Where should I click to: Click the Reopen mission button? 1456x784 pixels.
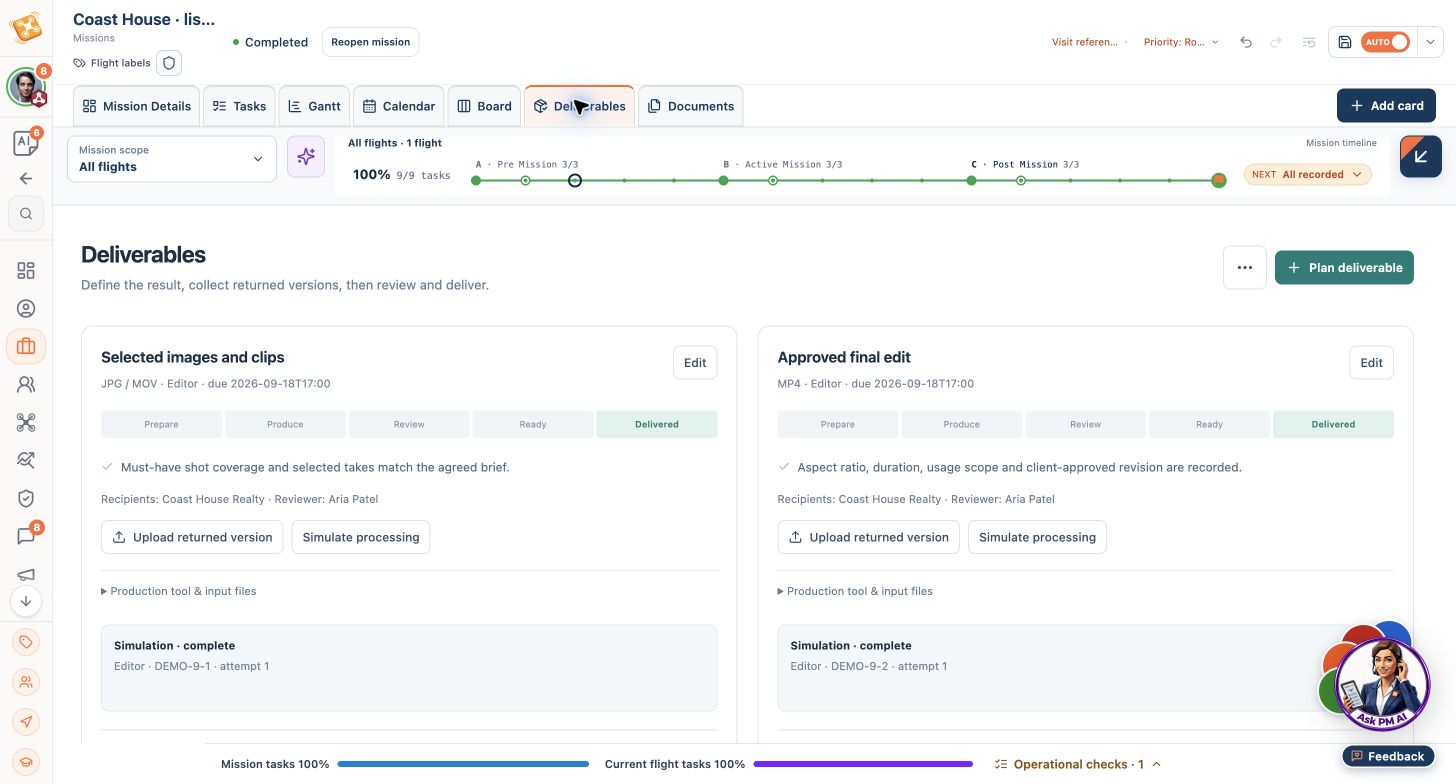370,42
